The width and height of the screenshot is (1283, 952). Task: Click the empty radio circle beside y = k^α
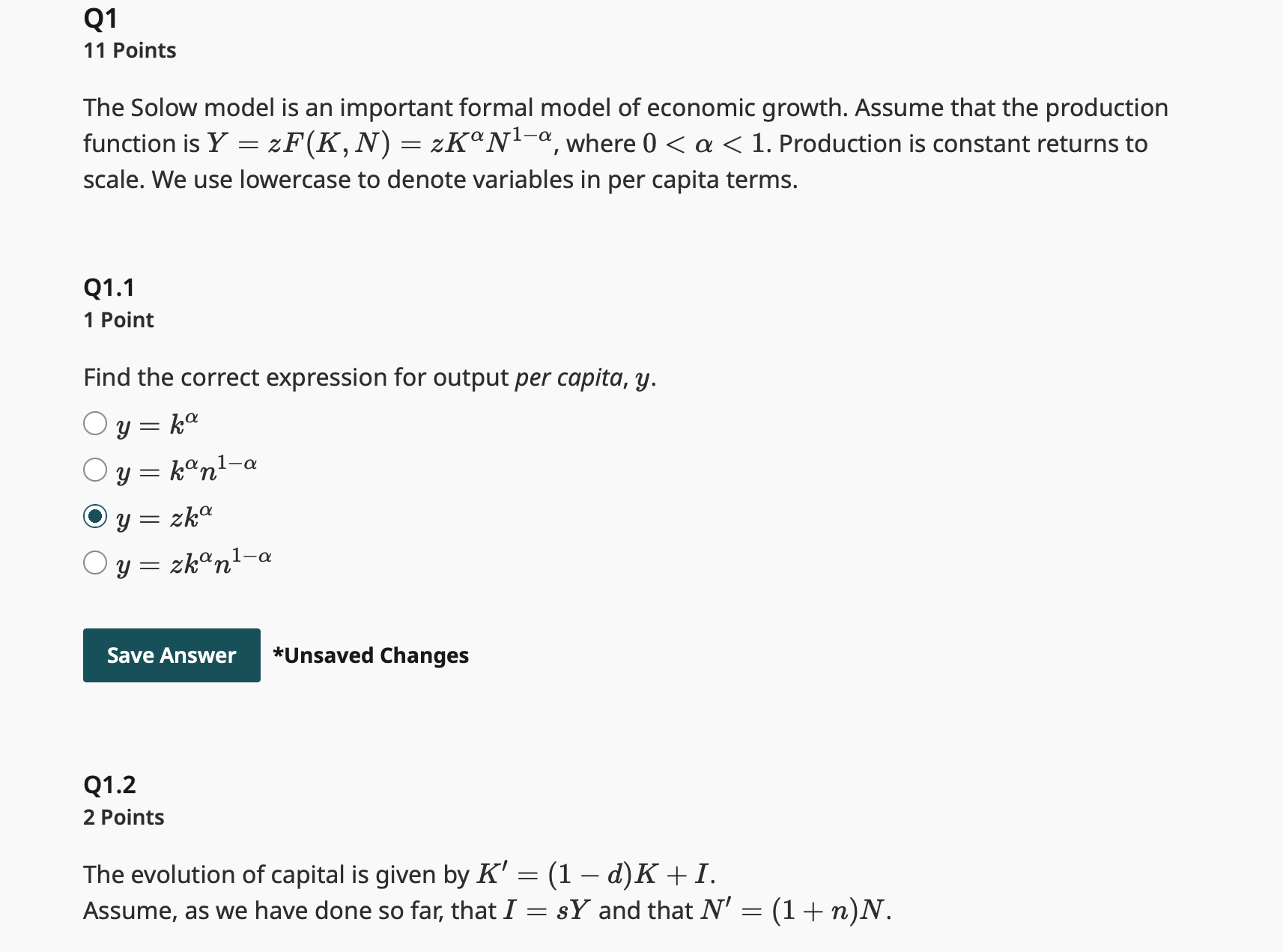click(95, 423)
